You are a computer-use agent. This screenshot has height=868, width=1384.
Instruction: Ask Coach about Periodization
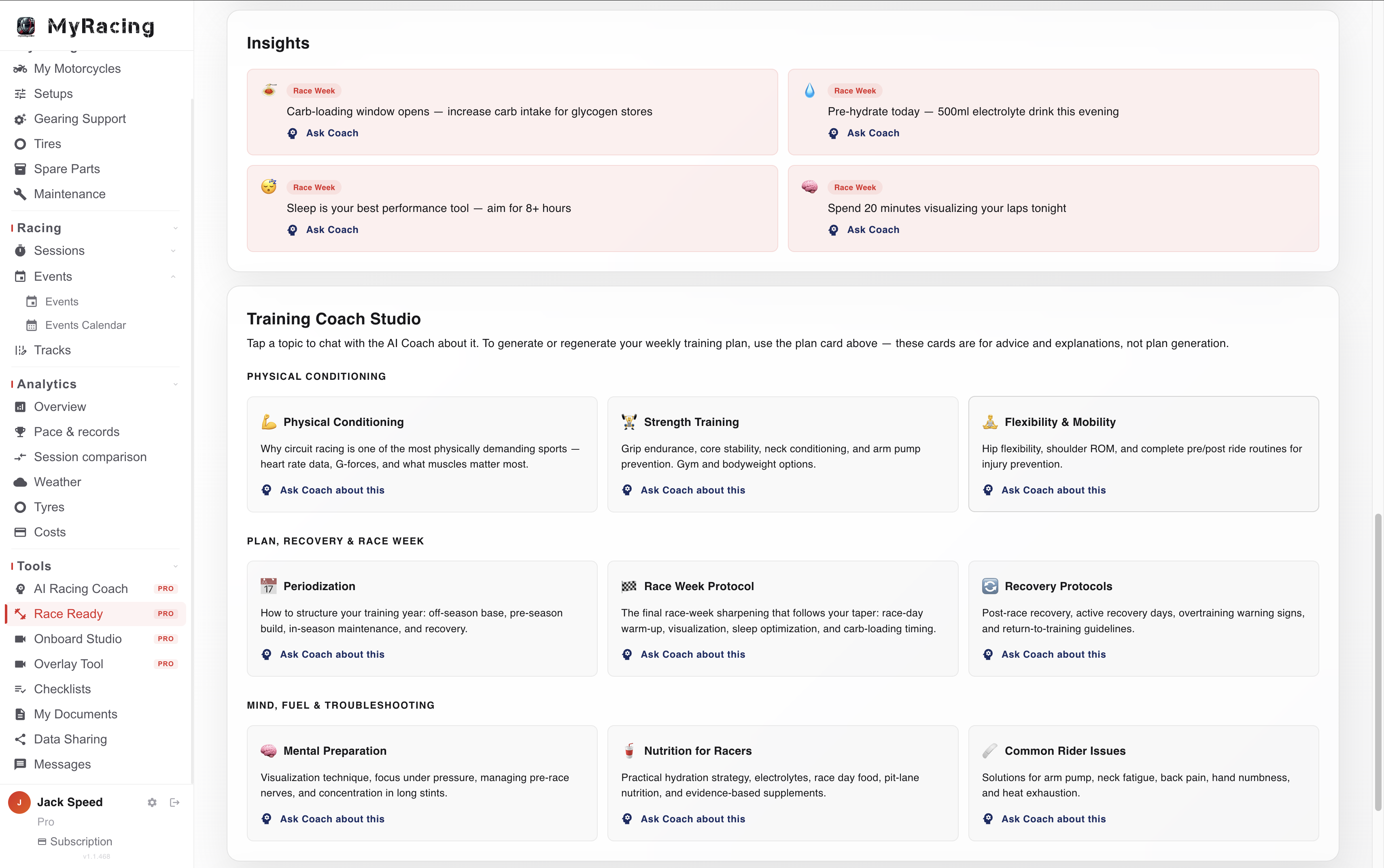coord(323,654)
